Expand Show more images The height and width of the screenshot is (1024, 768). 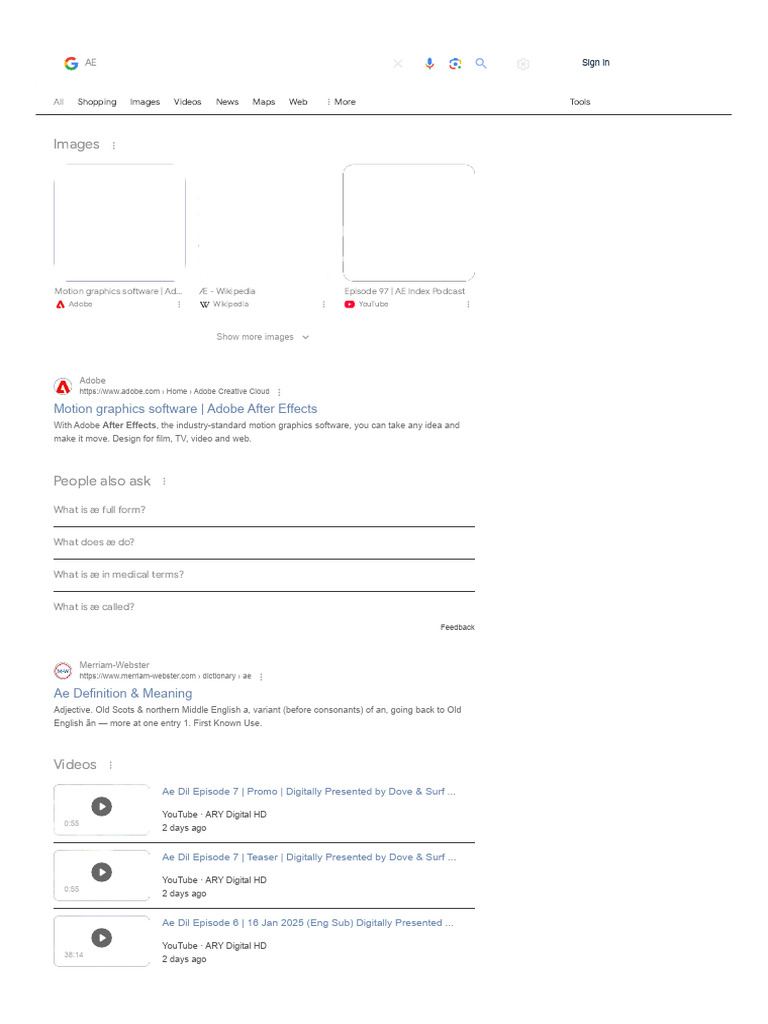[263, 337]
